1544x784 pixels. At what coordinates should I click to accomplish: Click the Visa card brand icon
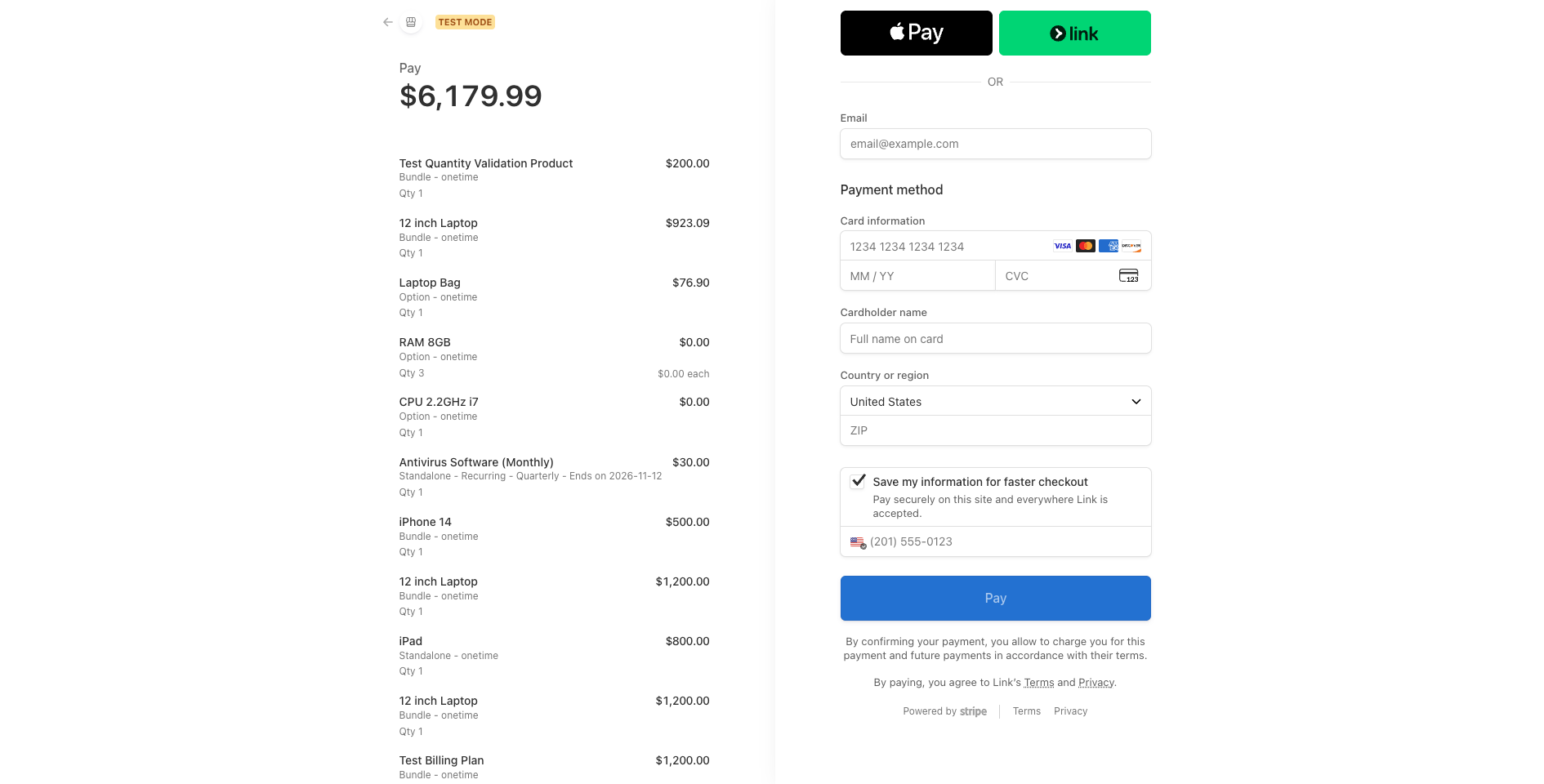coord(1062,246)
